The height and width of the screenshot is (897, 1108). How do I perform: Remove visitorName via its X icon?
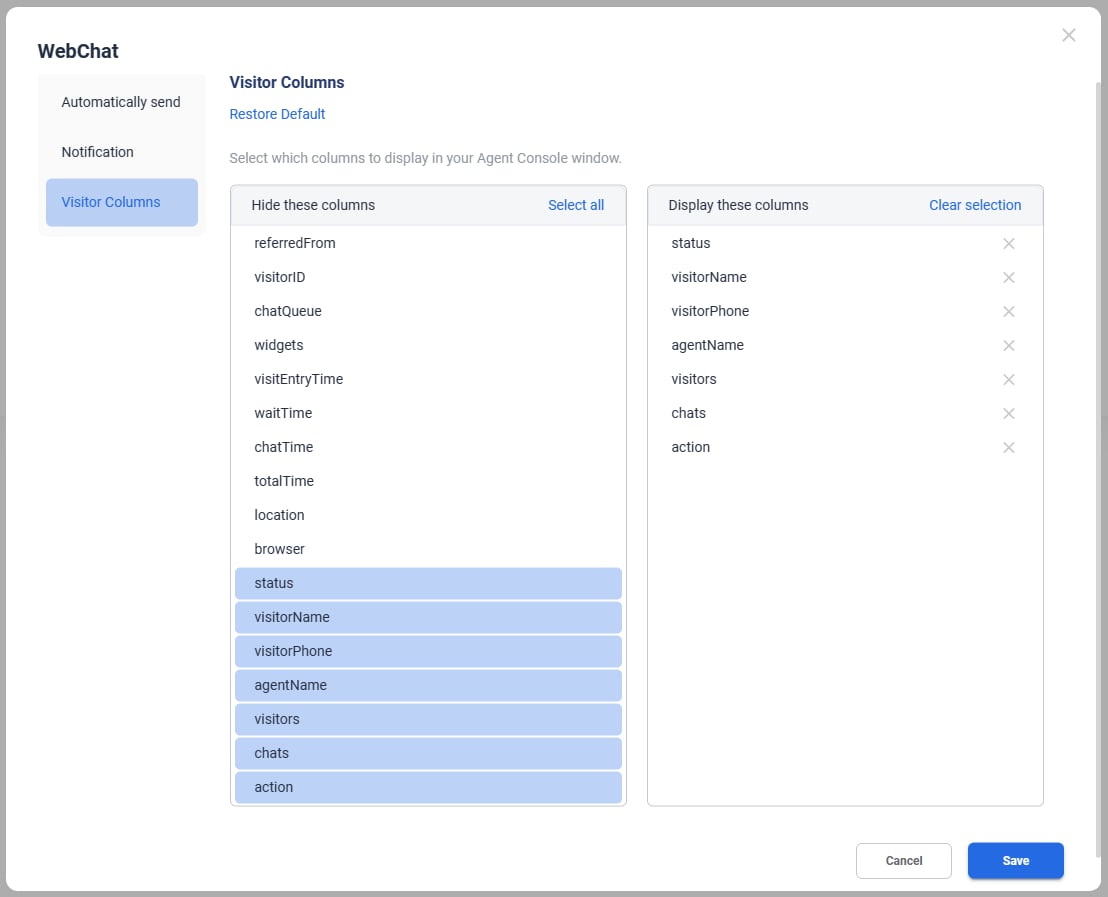[1008, 278]
